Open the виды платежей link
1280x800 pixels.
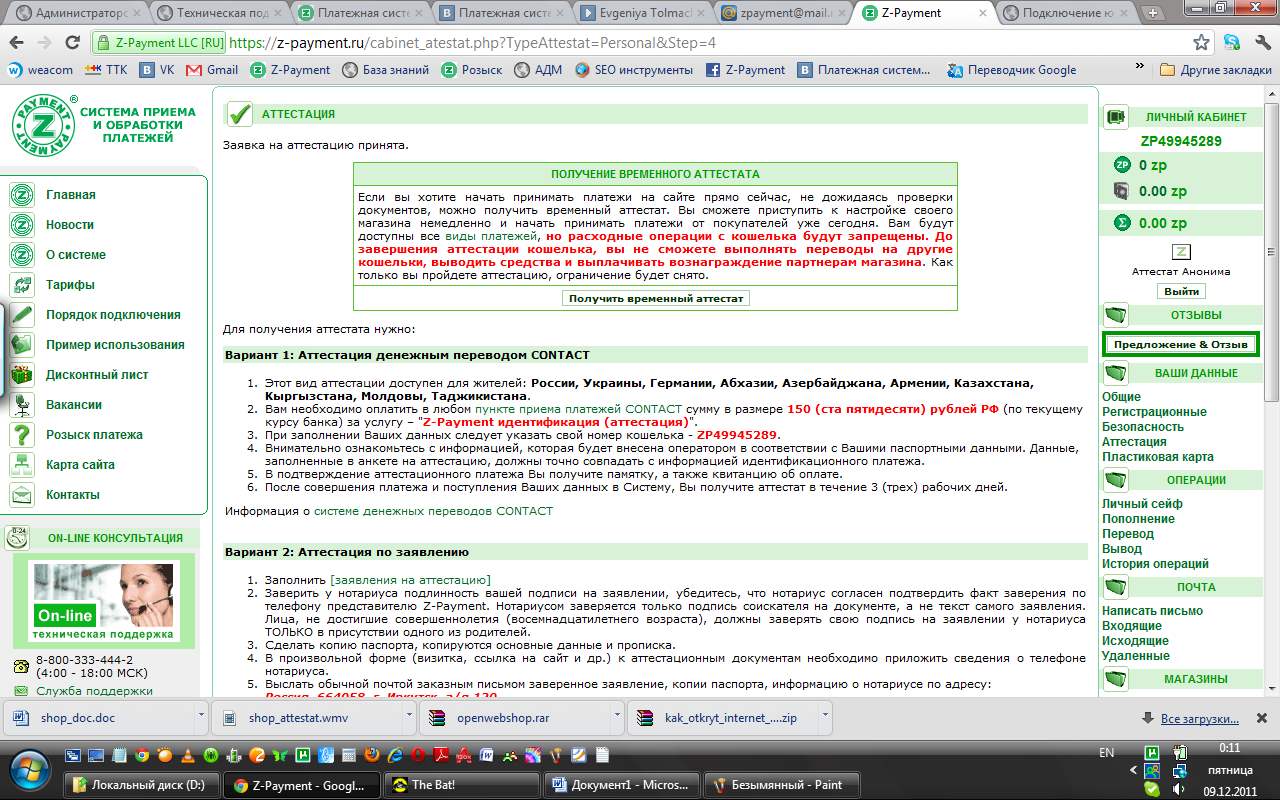pos(491,236)
